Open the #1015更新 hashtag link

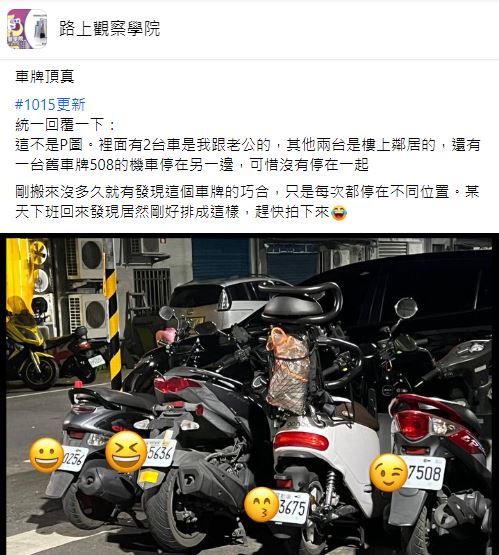click(50, 104)
